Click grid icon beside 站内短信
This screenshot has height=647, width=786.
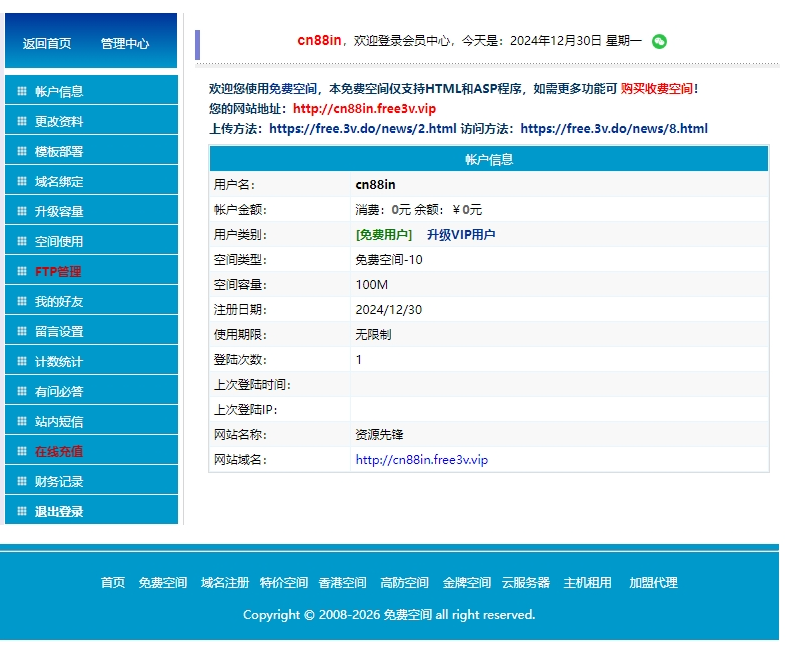click(x=22, y=421)
